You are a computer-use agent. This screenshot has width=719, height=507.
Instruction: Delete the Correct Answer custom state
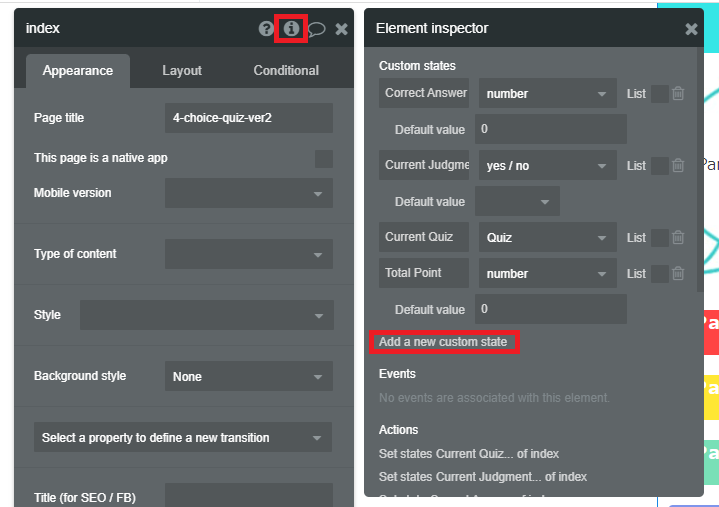(x=678, y=94)
